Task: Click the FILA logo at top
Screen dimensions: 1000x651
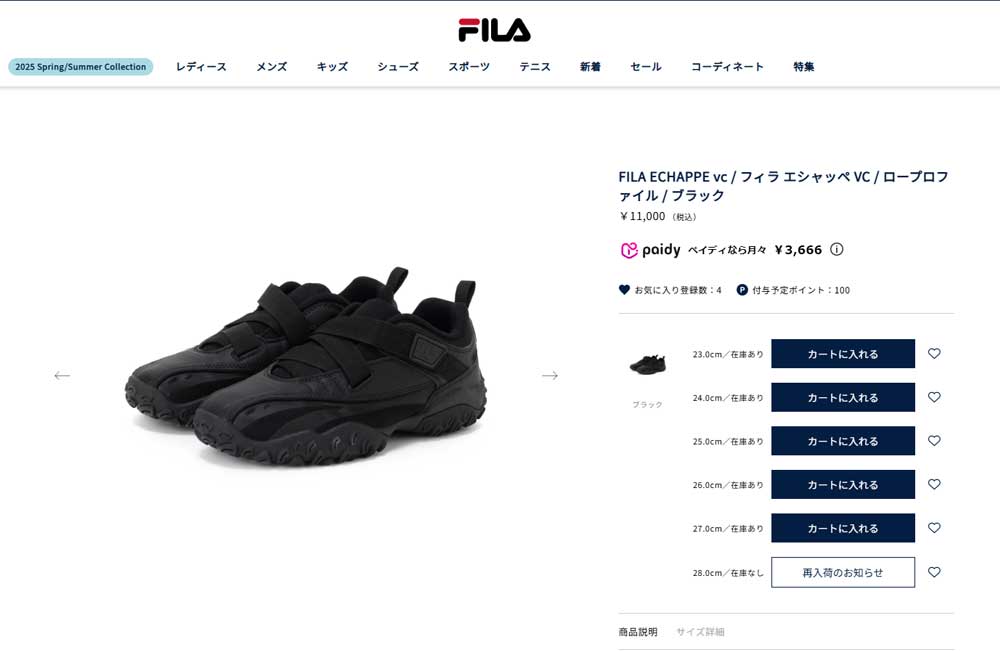Action: click(x=494, y=30)
